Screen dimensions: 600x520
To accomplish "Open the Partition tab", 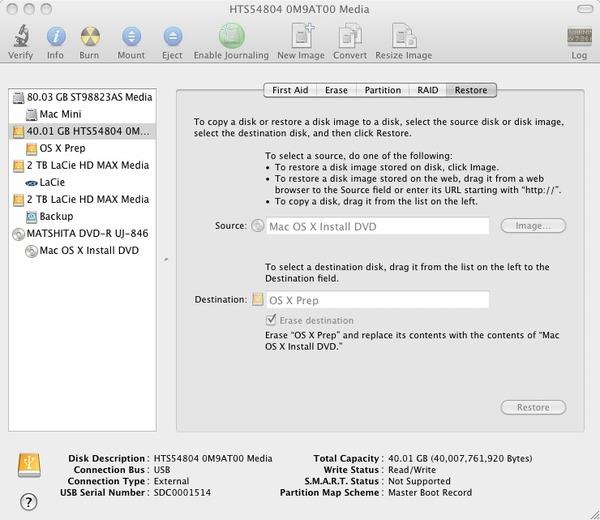I will (383, 90).
